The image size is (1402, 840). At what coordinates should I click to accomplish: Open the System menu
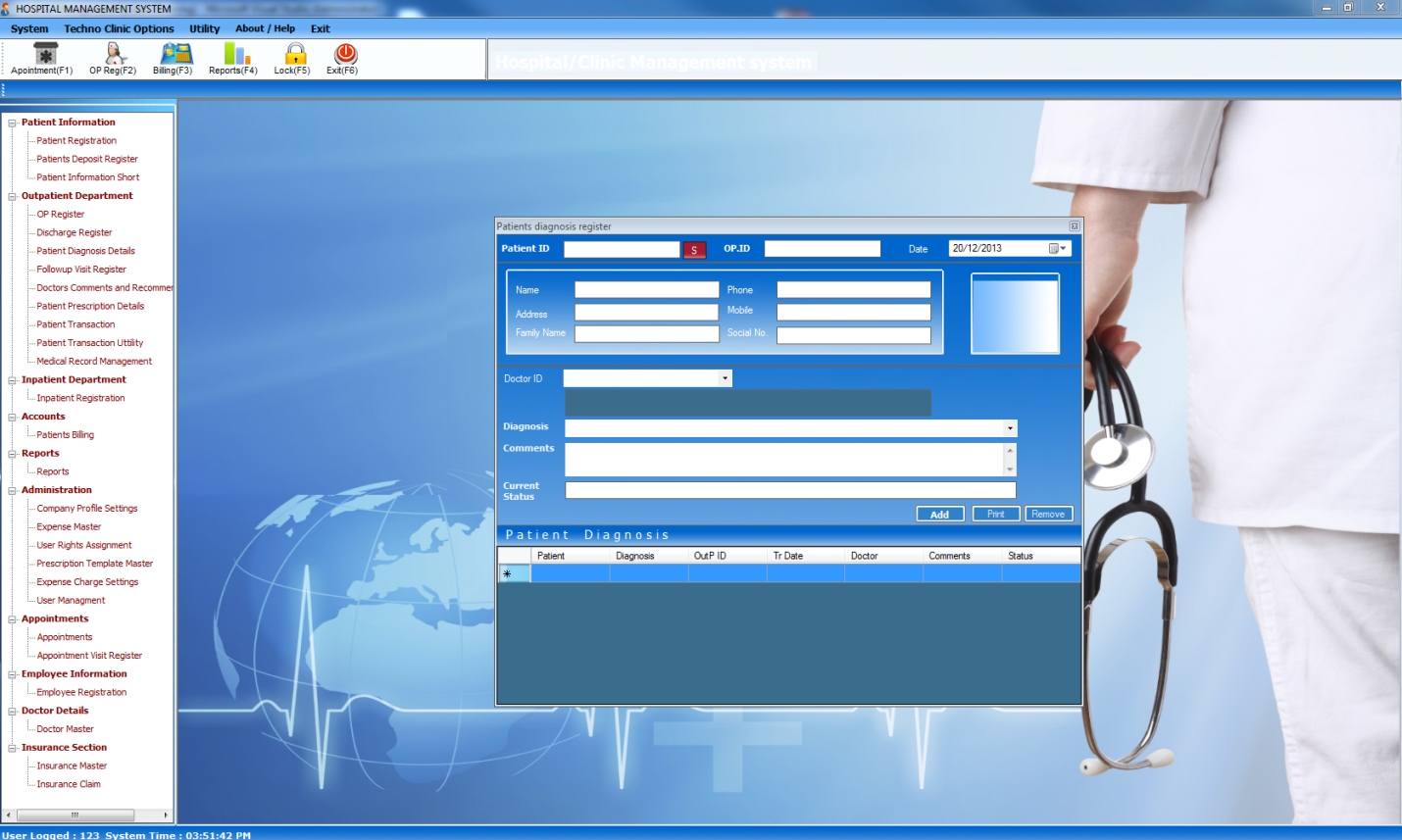pos(29,28)
